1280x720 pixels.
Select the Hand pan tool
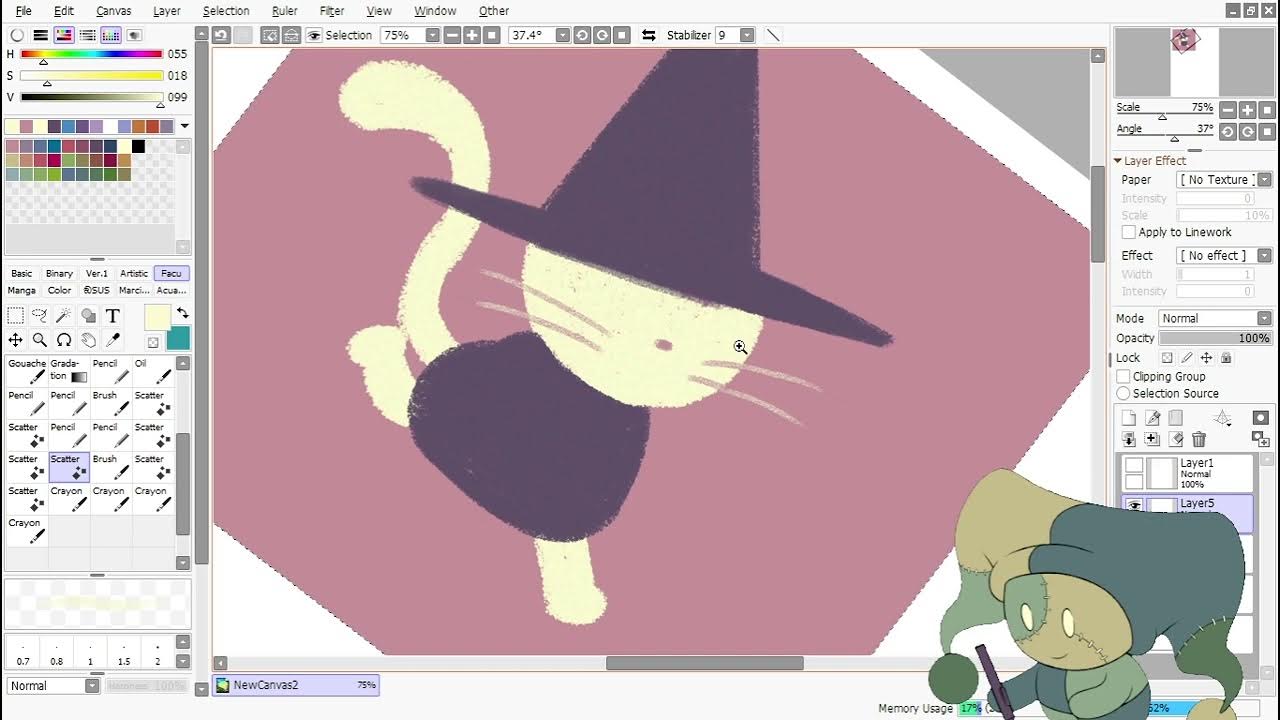tap(88, 340)
